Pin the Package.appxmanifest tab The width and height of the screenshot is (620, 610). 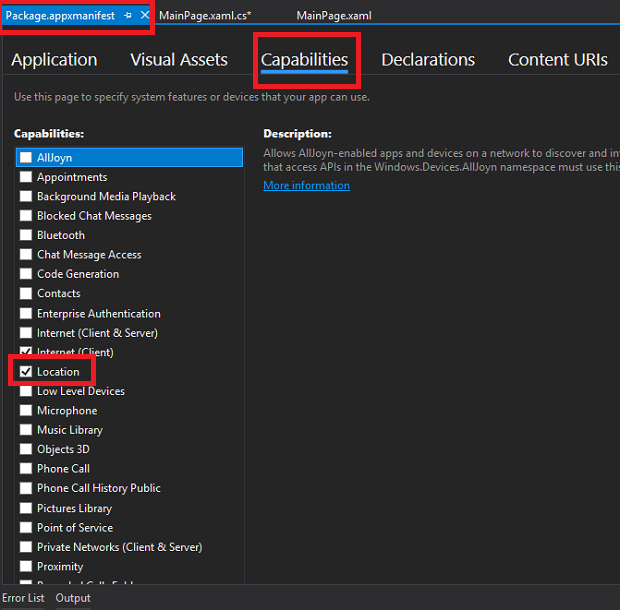(128, 16)
